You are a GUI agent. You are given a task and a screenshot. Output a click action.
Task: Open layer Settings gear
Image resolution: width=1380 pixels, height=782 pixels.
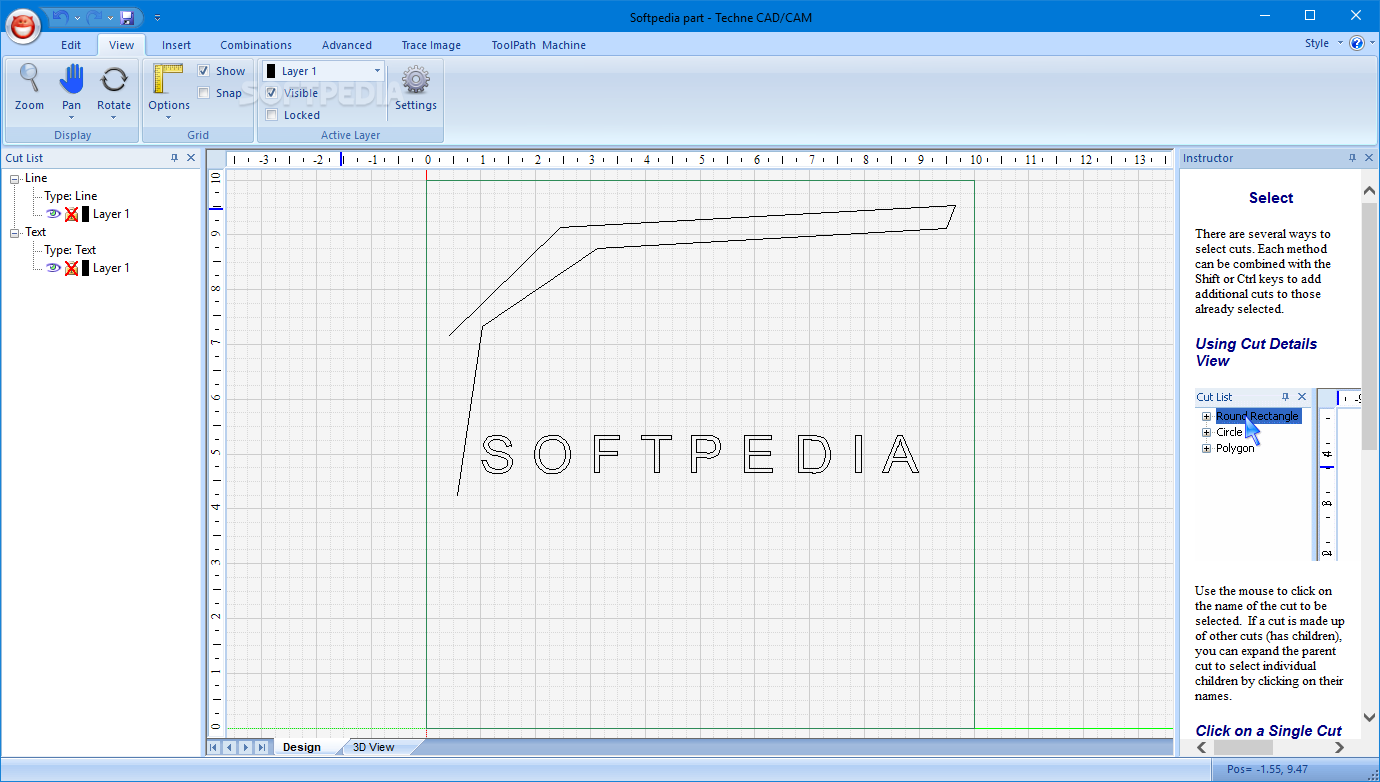click(416, 87)
